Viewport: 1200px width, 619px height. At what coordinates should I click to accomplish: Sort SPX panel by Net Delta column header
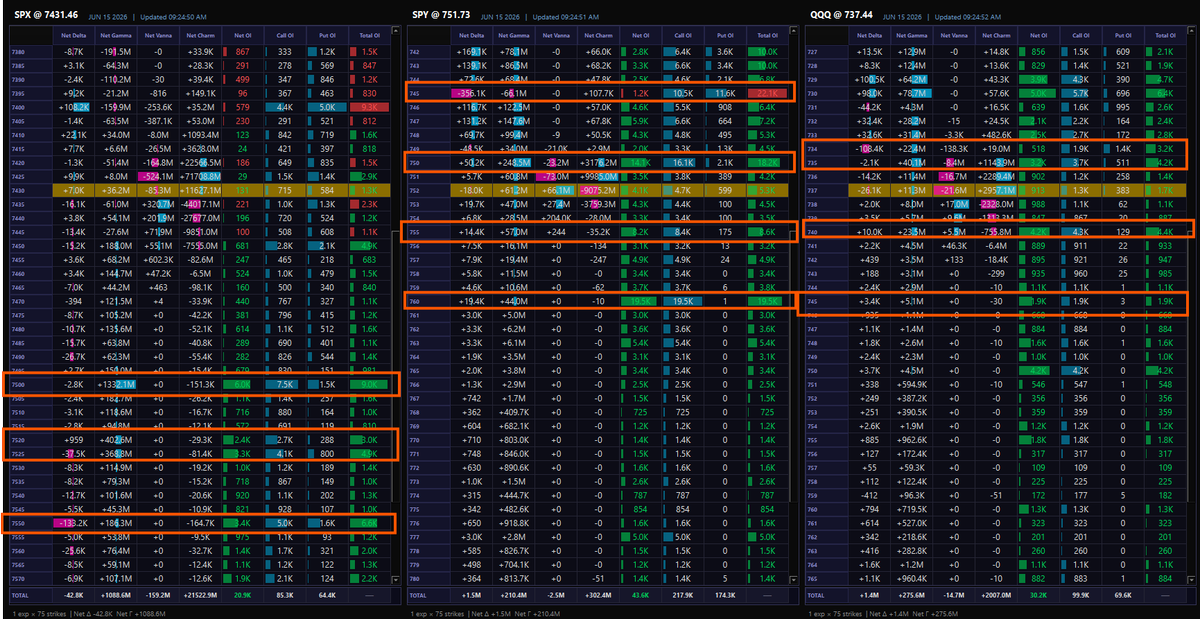[72, 34]
